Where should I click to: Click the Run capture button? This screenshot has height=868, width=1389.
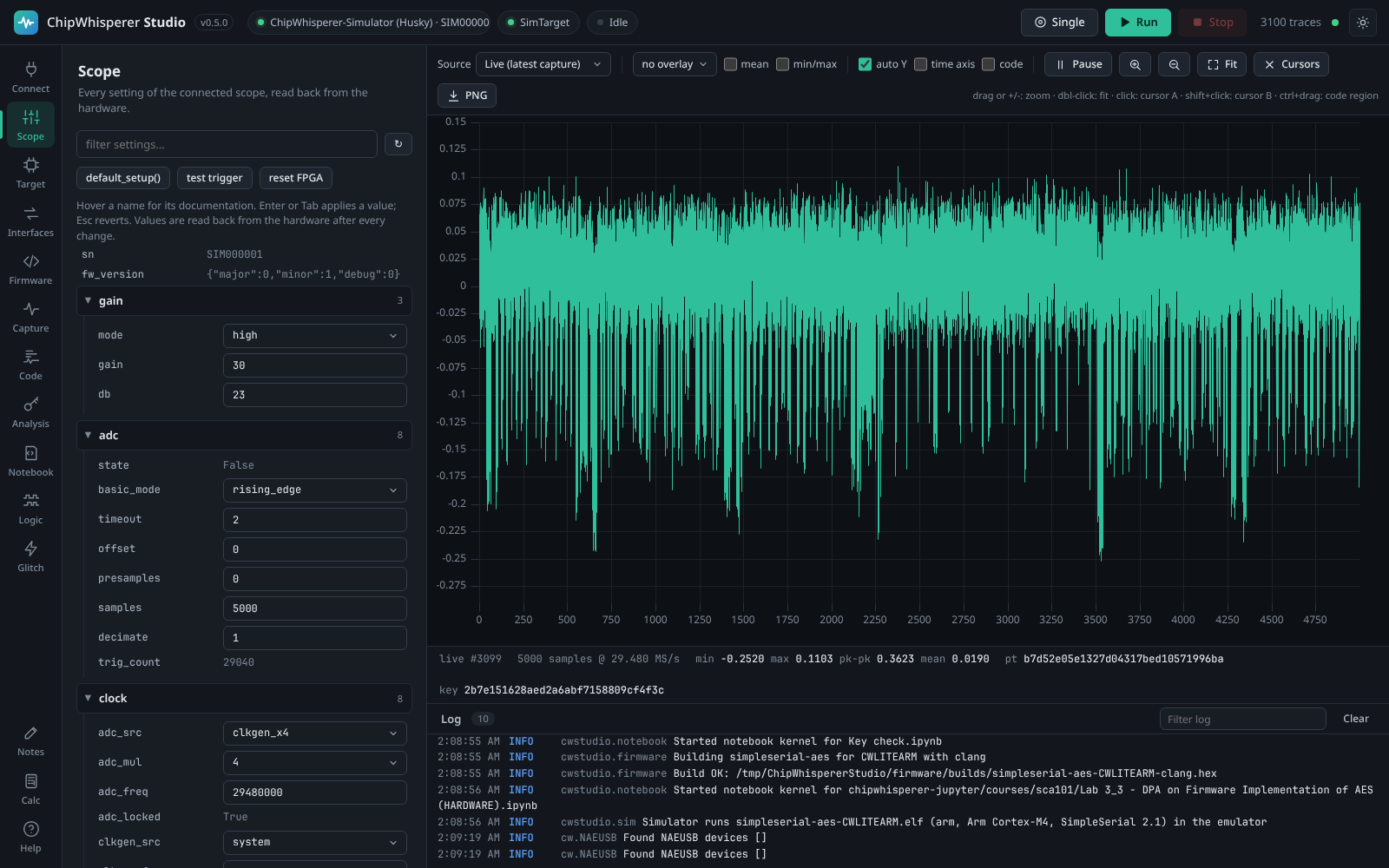1137,23
